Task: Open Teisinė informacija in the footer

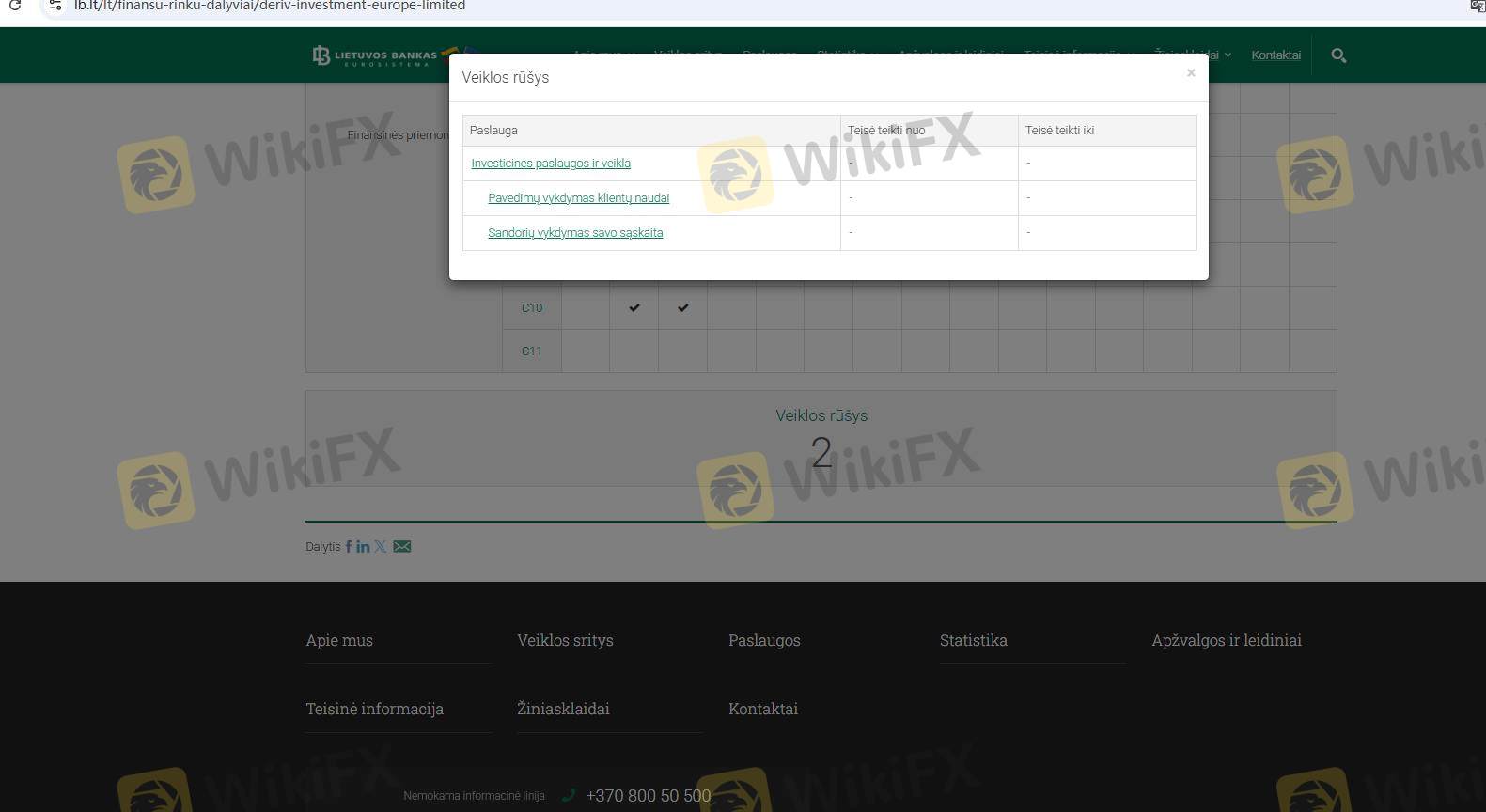Action: (374, 709)
